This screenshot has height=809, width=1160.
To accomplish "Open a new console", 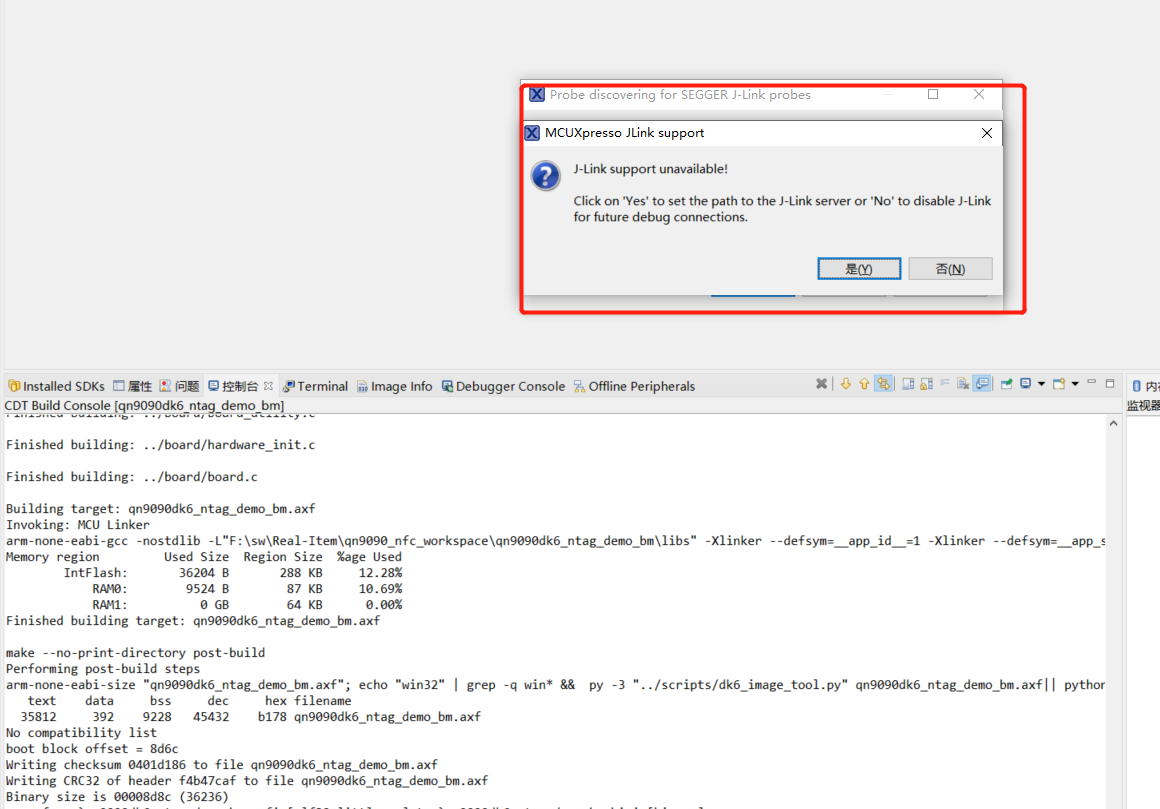I will (x=1057, y=386).
